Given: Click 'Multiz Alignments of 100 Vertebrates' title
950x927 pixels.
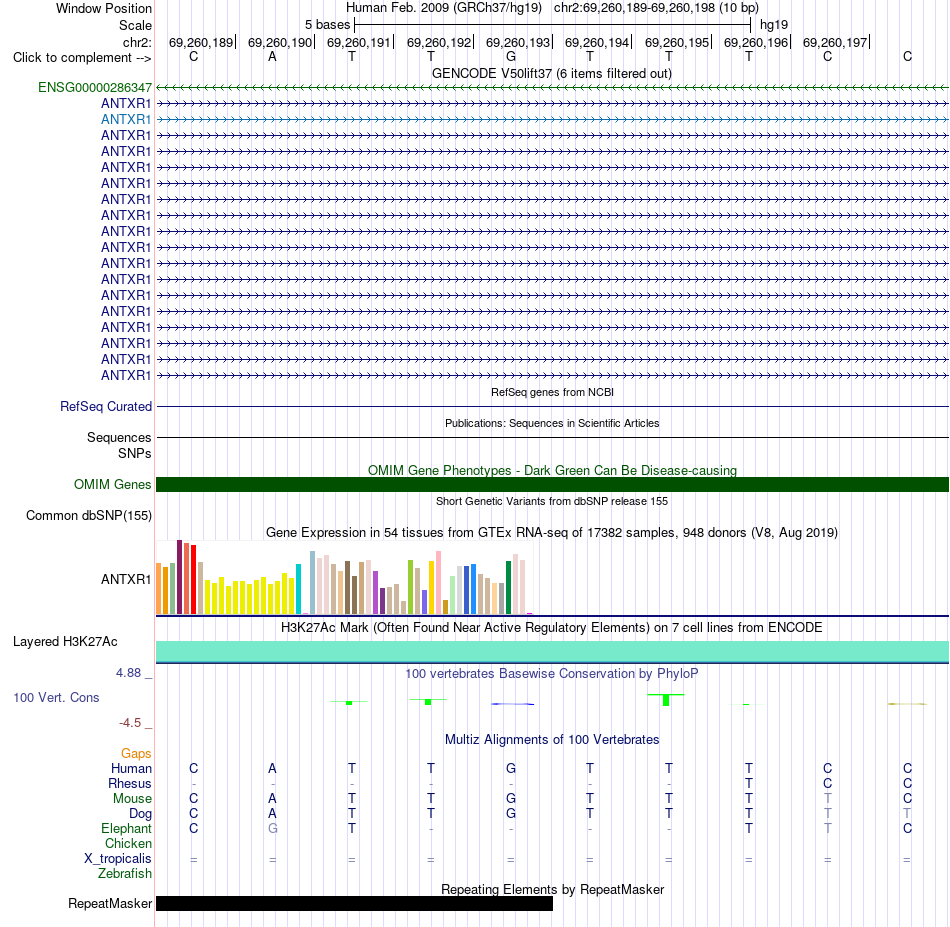Looking at the screenshot, I should [x=552, y=739].
